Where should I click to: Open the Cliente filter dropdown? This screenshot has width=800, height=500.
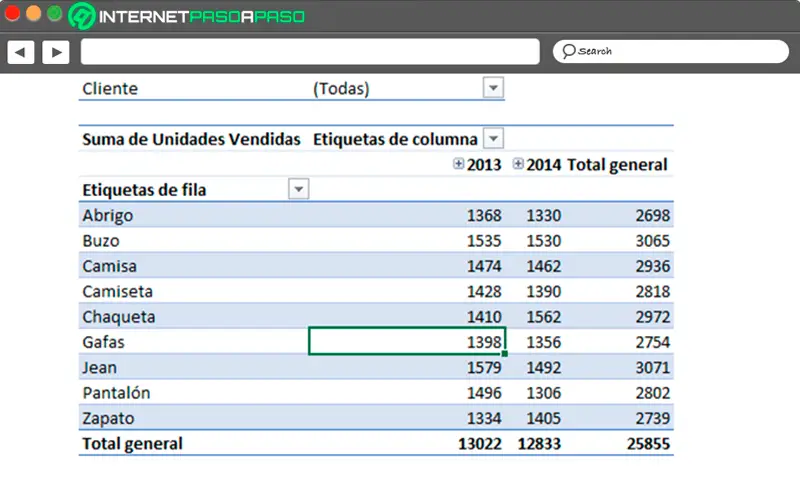(492, 89)
